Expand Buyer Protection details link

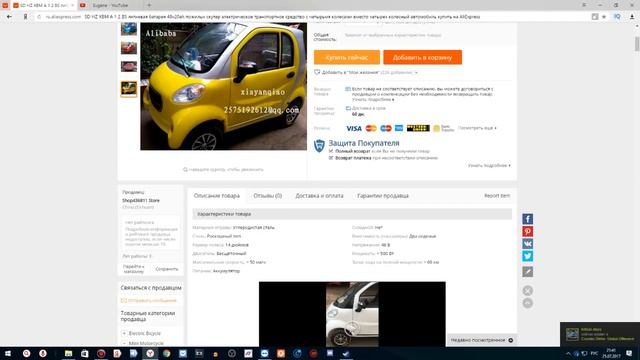tap(489, 166)
